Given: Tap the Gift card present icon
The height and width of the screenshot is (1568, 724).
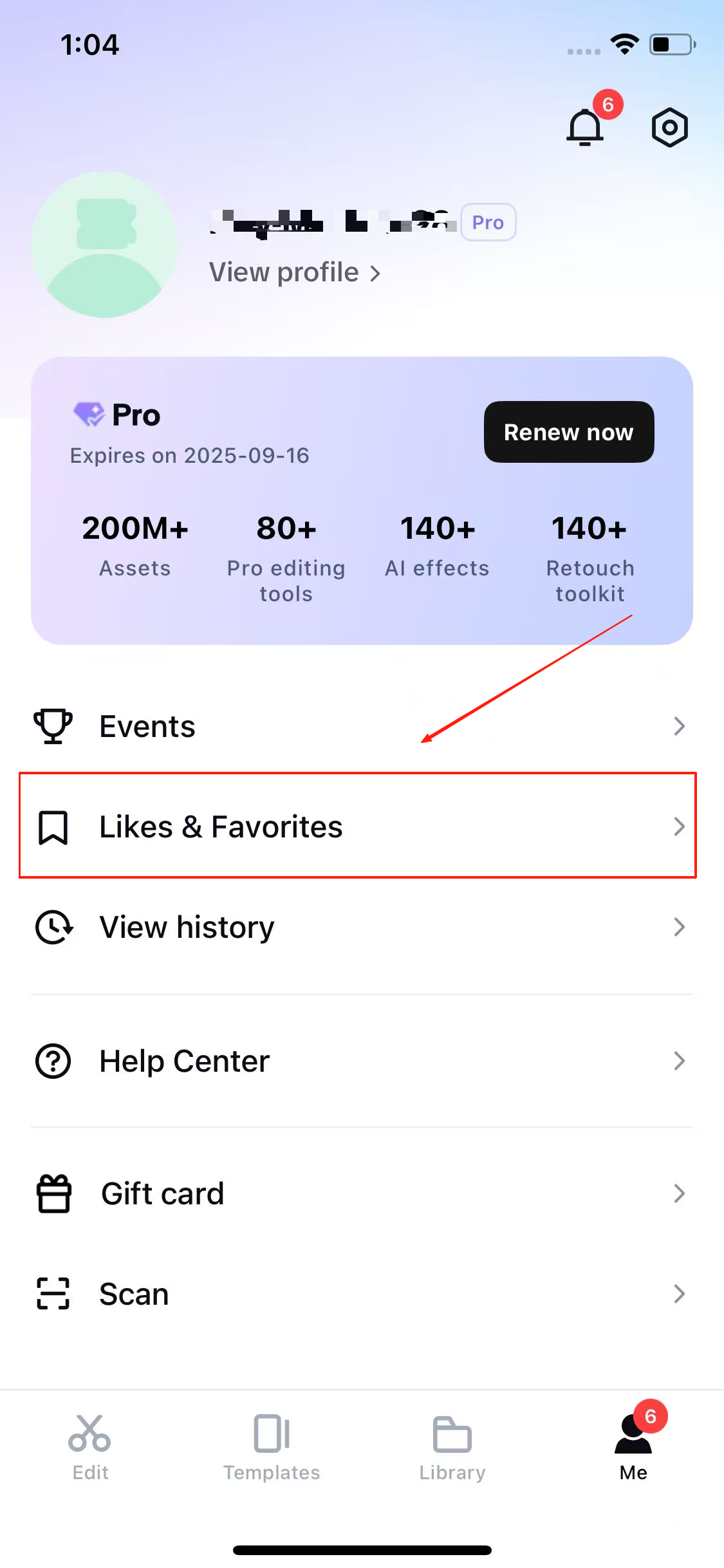Looking at the screenshot, I should (53, 1193).
